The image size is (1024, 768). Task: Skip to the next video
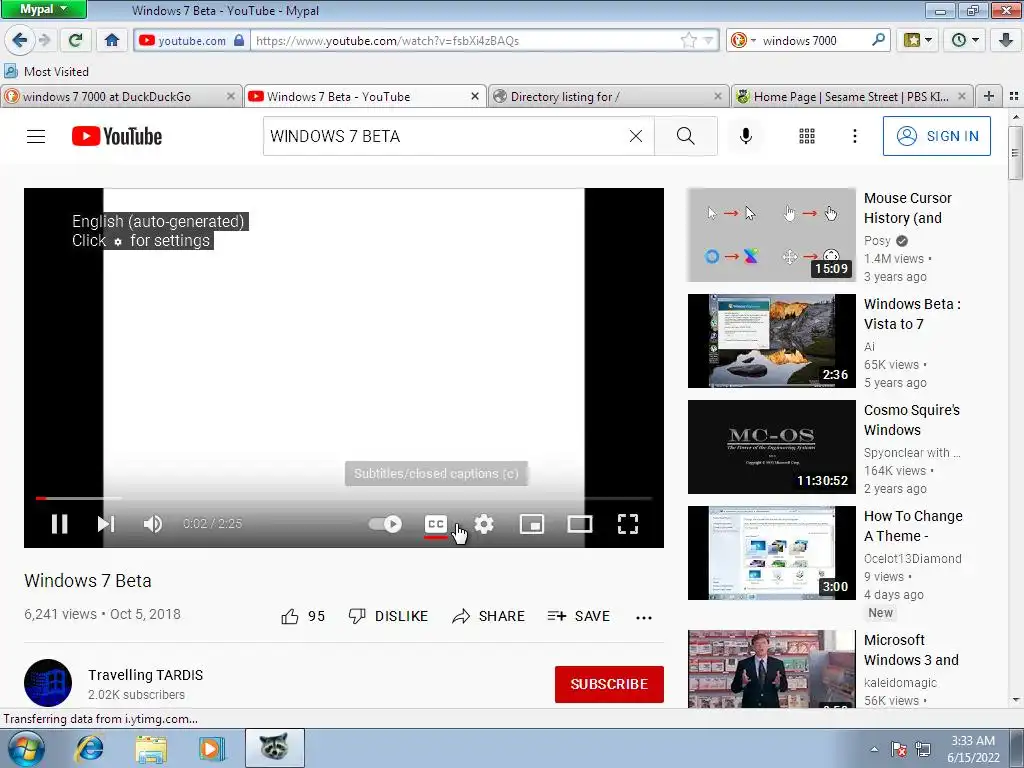106,524
